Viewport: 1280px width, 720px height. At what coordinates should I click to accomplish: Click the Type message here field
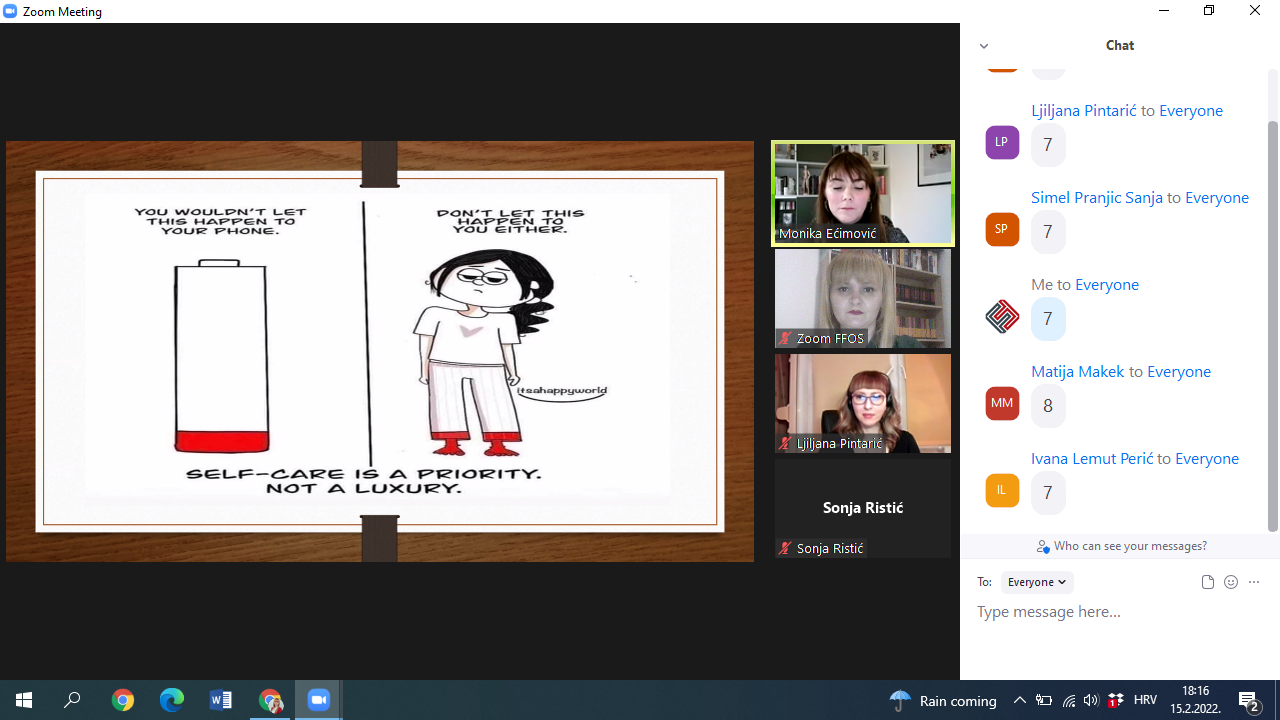click(x=1120, y=612)
